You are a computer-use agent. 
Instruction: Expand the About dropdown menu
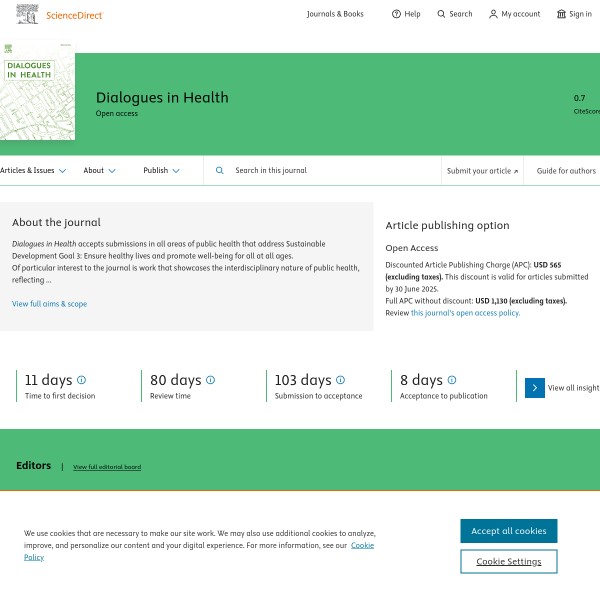click(99, 171)
